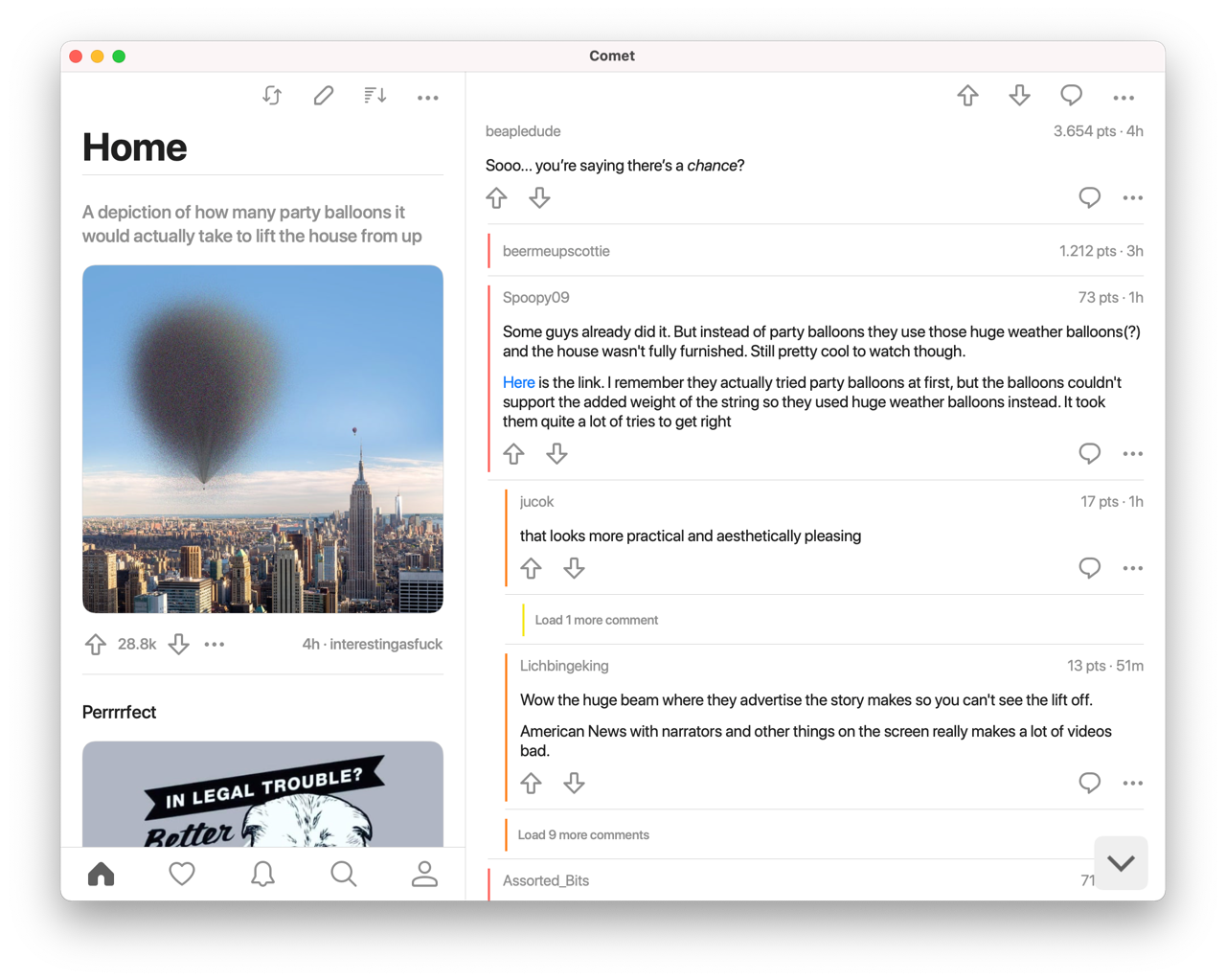Downvote jucok's comment
This screenshot has height=980, width=1226.
coord(575,569)
